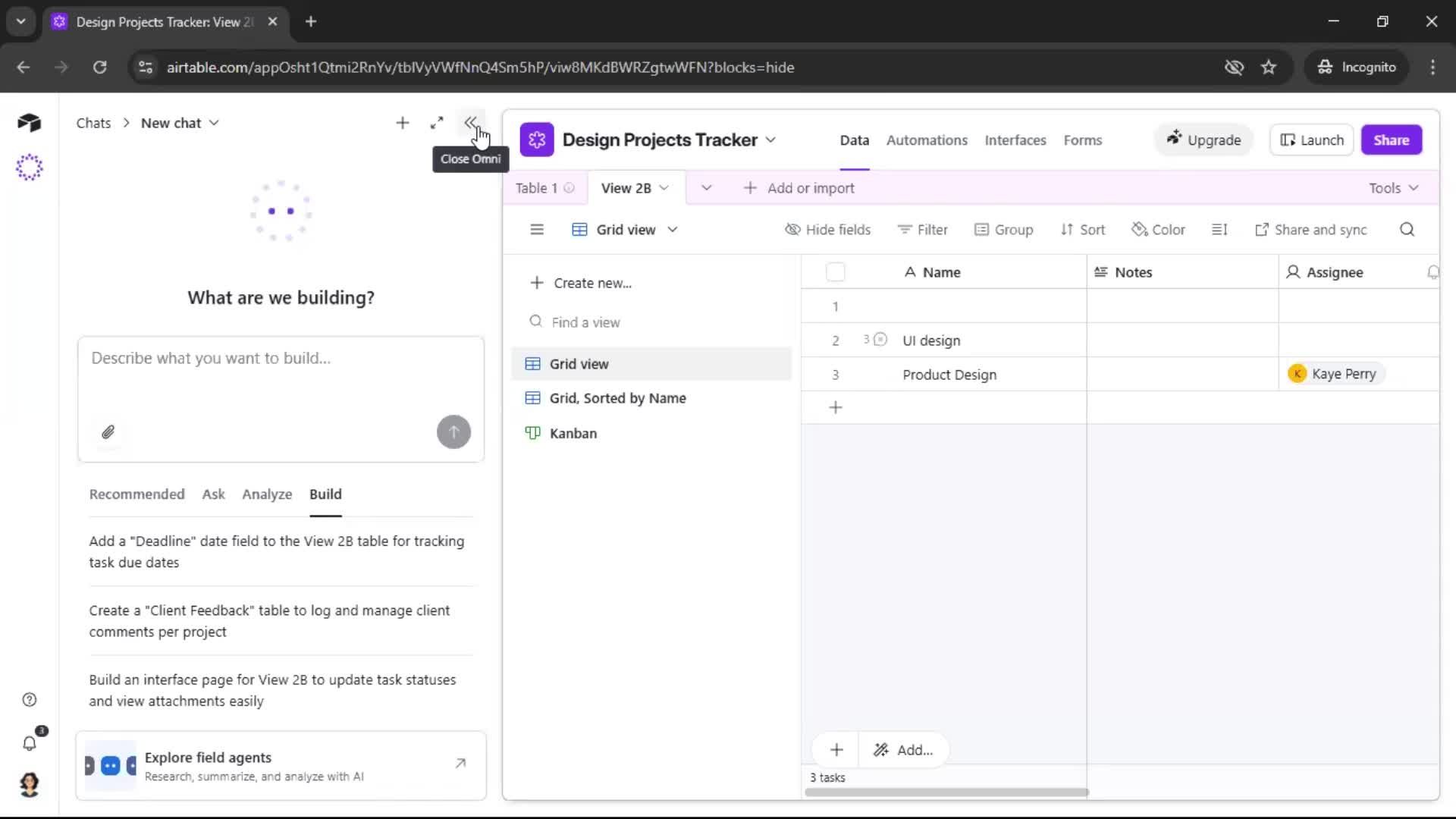This screenshot has width=1456, height=819.
Task: Expand Omni chat panel to fullscreen
Action: [437, 123]
